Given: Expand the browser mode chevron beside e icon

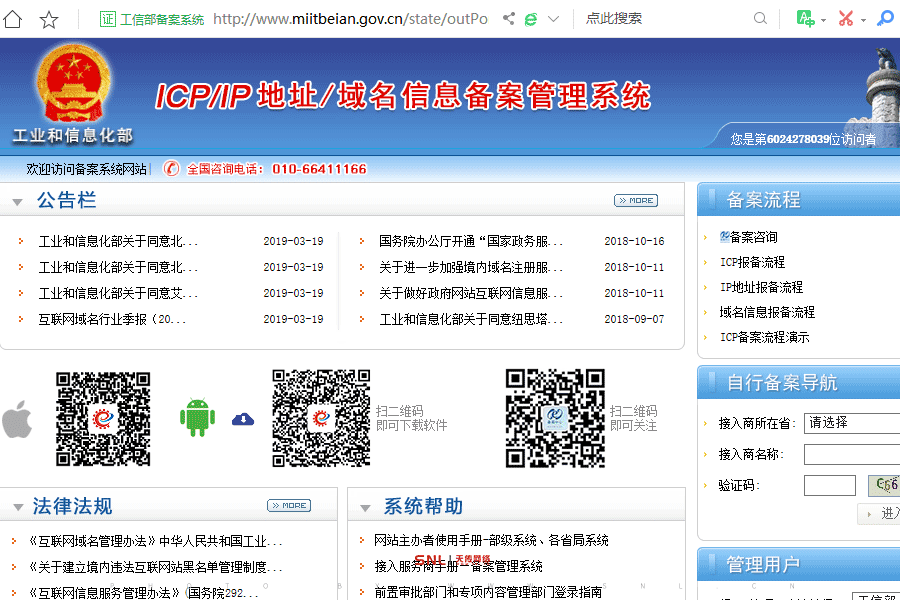Looking at the screenshot, I should 553,18.
